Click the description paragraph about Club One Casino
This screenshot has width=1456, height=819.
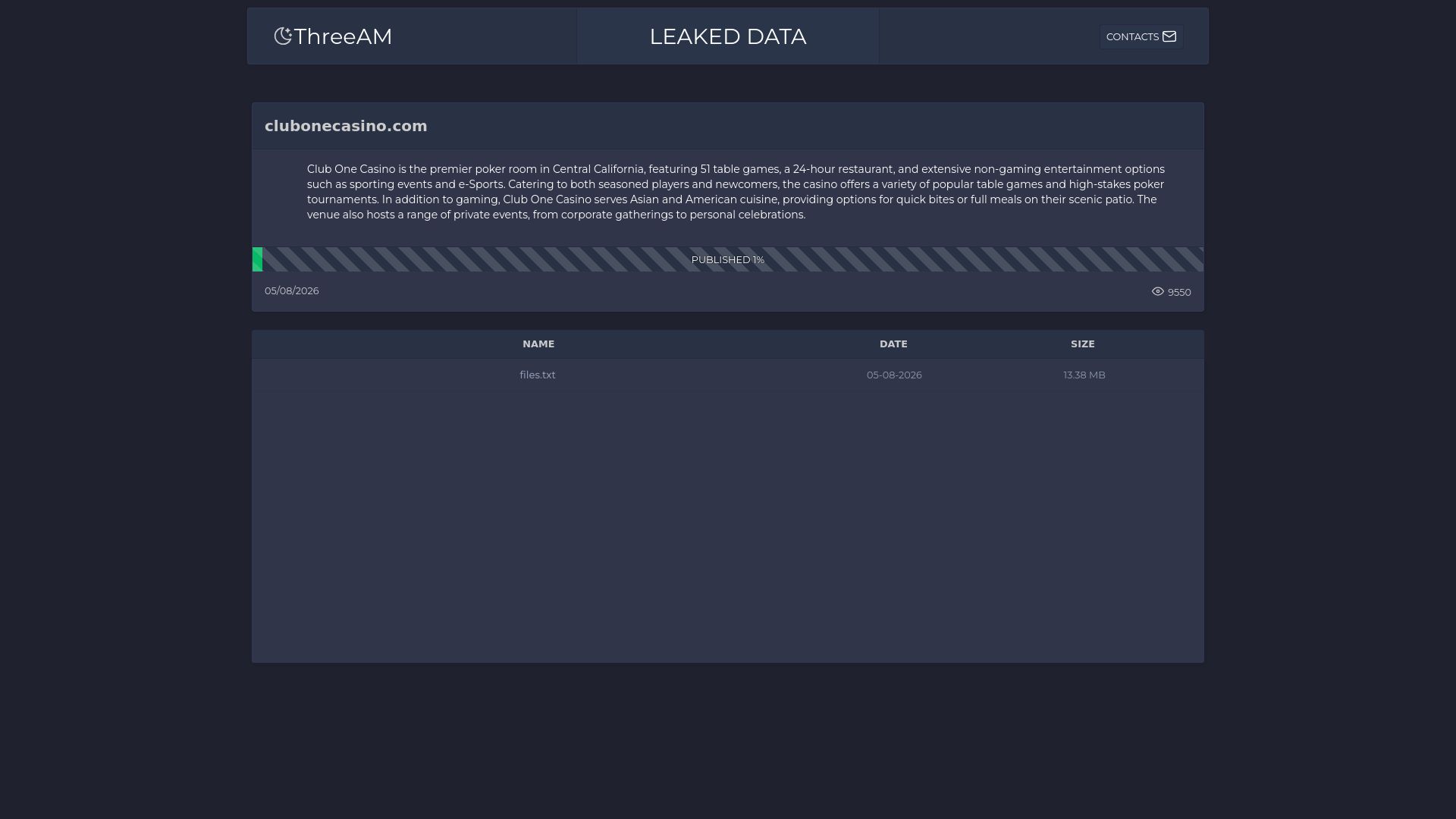pyautogui.click(x=736, y=192)
